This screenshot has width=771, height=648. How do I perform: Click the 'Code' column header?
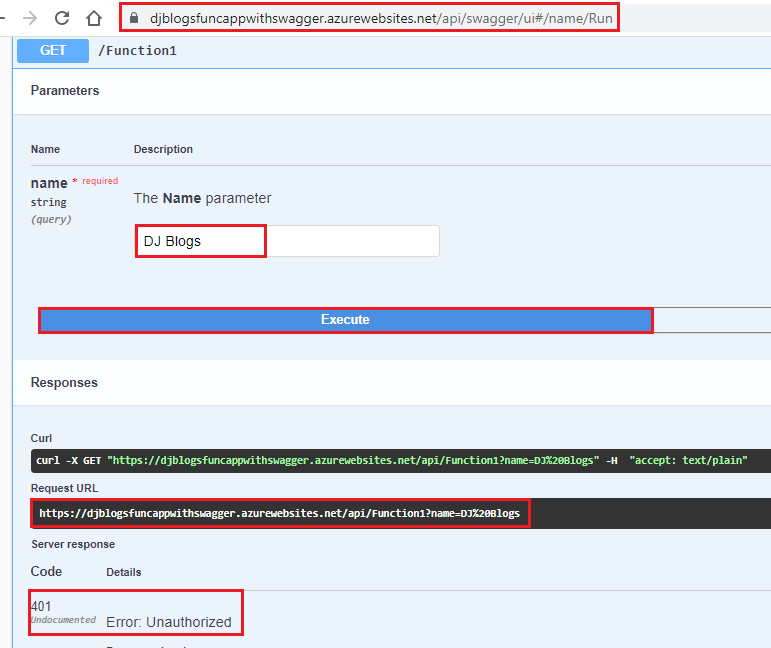point(46,571)
